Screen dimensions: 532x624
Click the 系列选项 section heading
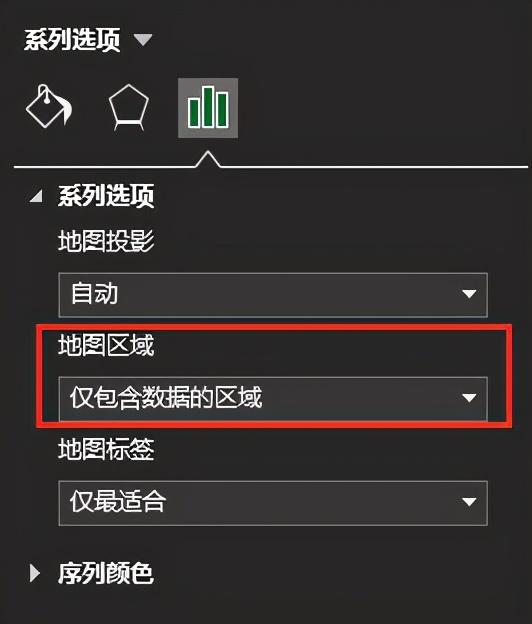coord(106,196)
